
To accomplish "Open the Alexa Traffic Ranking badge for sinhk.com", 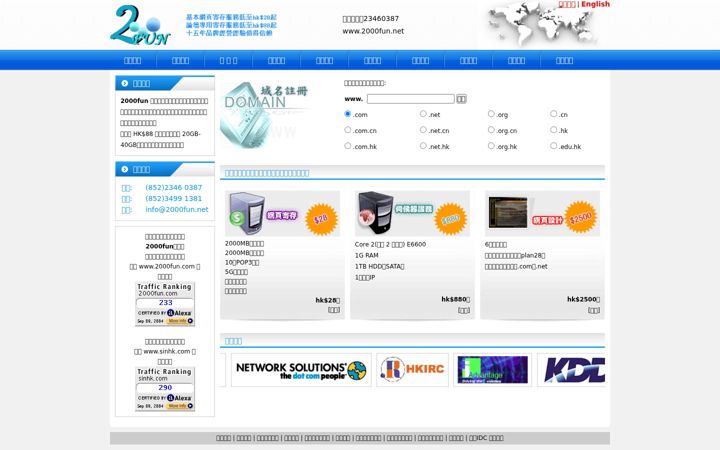I will pyautogui.click(x=165, y=389).
